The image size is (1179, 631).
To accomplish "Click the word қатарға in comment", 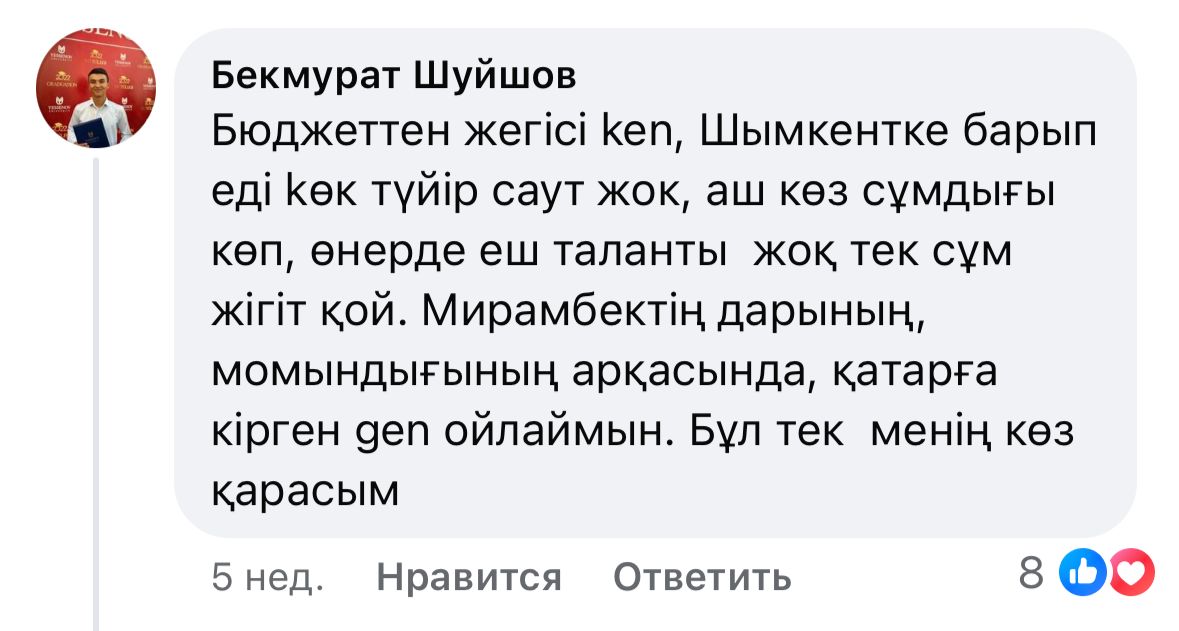I will [x=914, y=372].
